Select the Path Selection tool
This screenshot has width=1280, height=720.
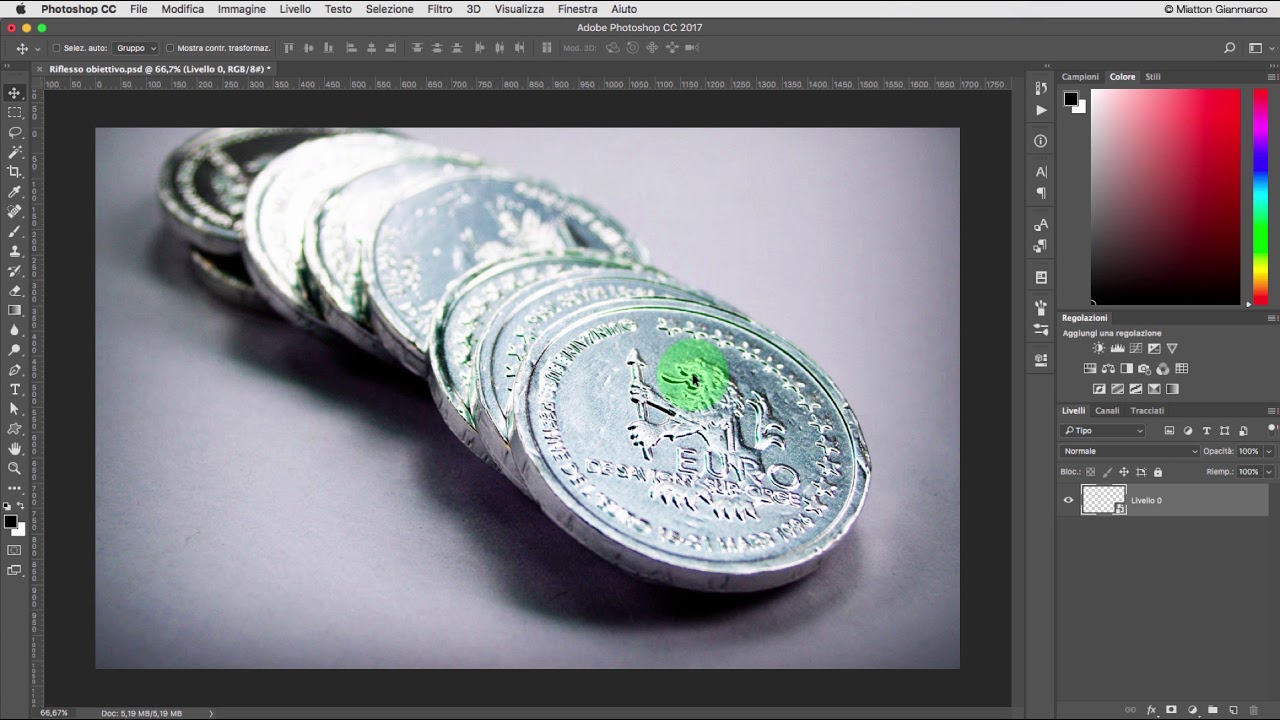coord(14,409)
